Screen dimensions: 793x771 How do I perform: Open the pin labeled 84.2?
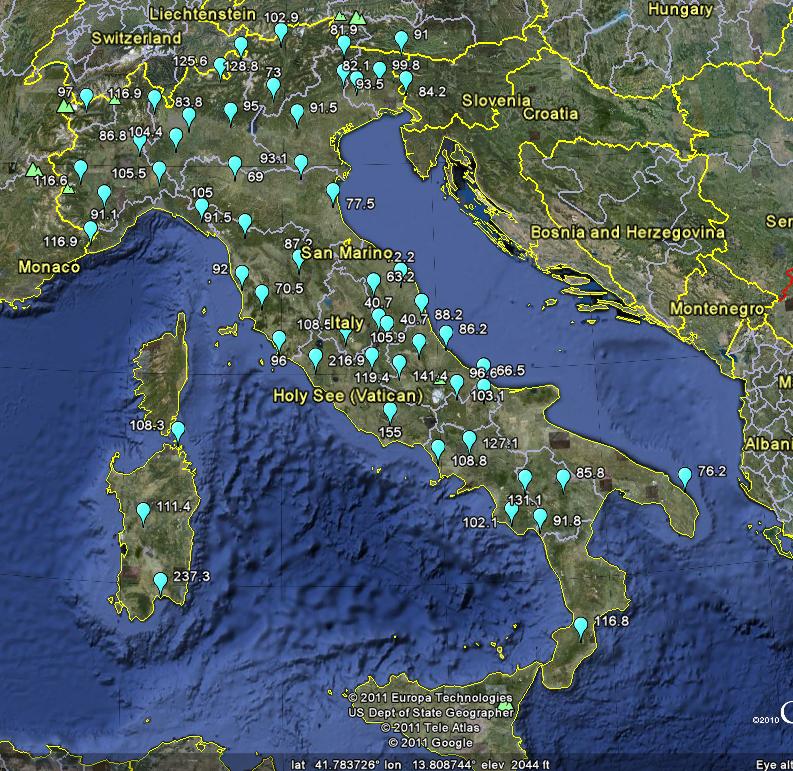(x=406, y=81)
